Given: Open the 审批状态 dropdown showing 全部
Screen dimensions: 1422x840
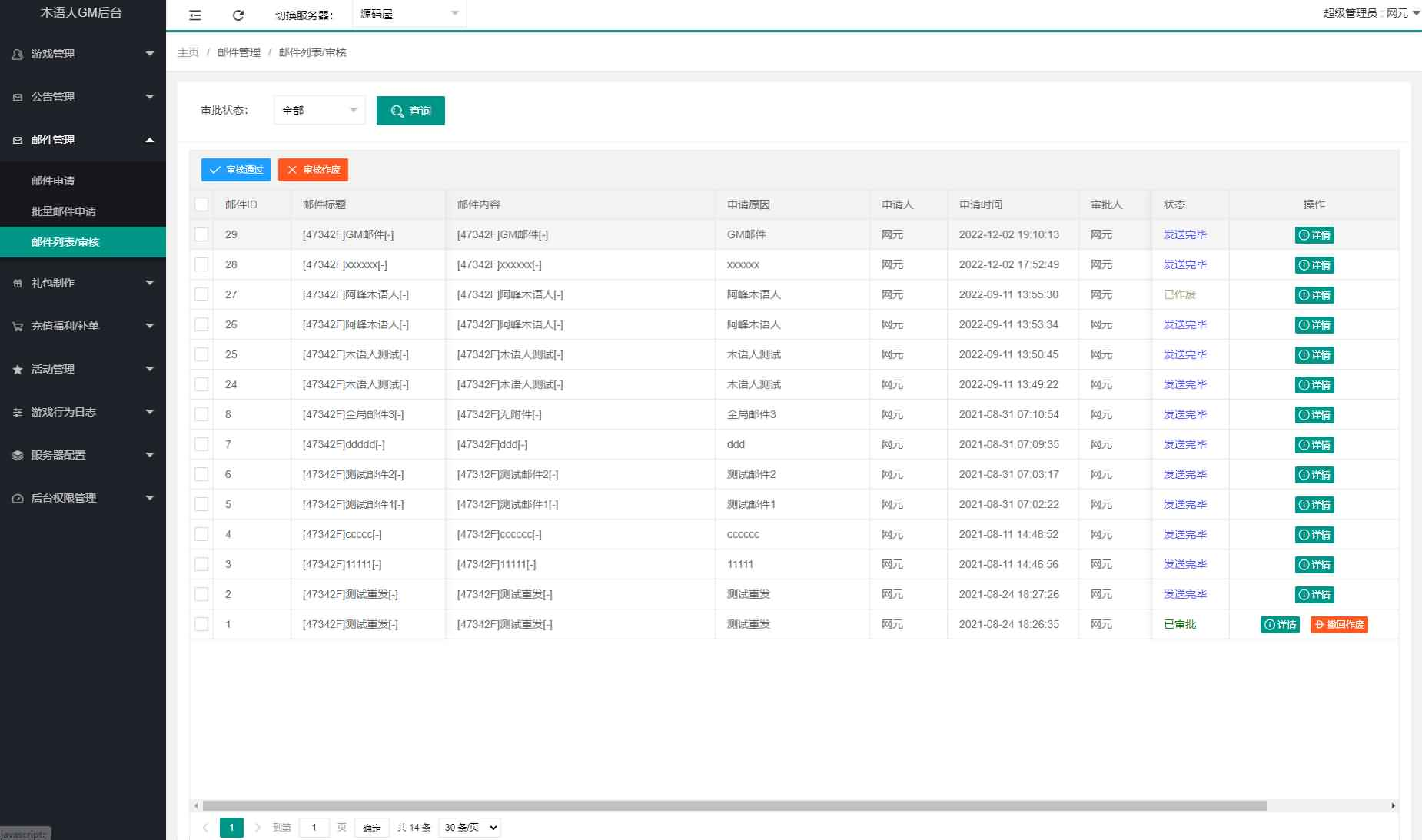Looking at the screenshot, I should 319,111.
